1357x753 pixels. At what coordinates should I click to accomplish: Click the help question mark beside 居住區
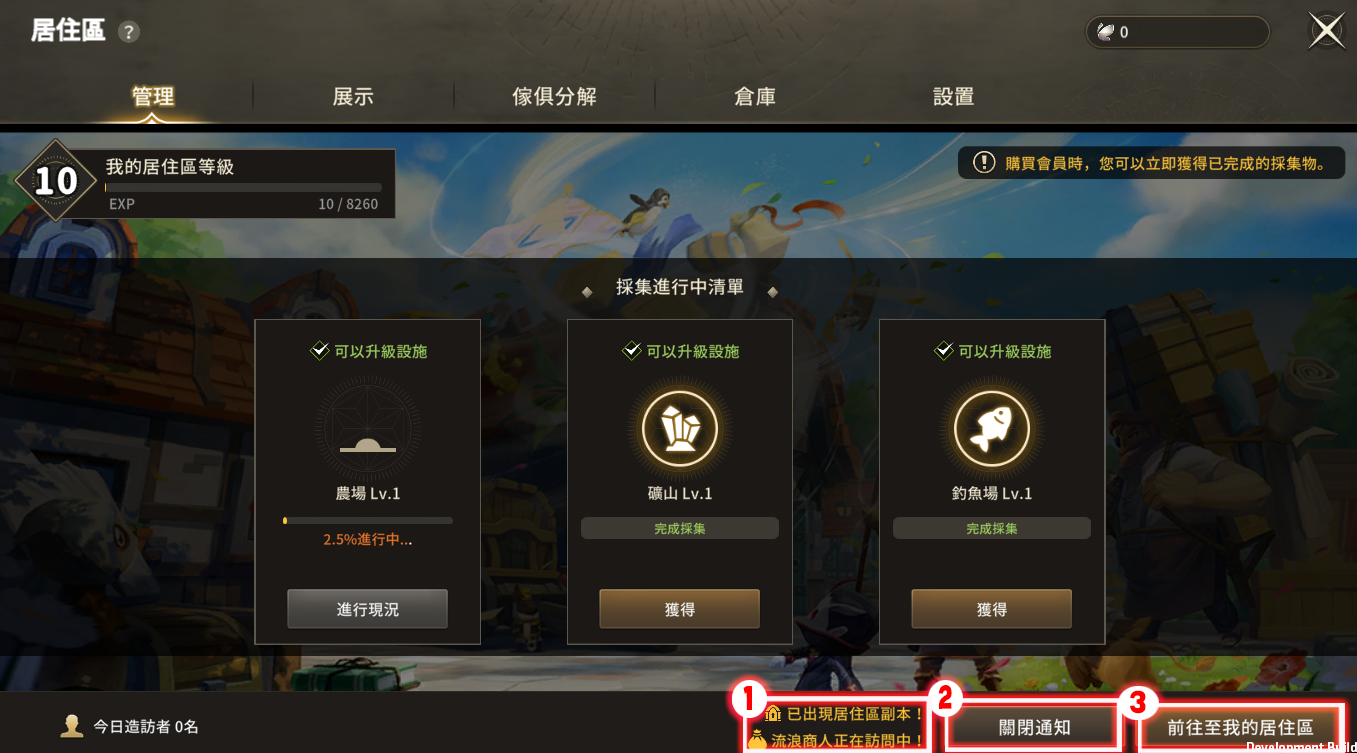128,32
